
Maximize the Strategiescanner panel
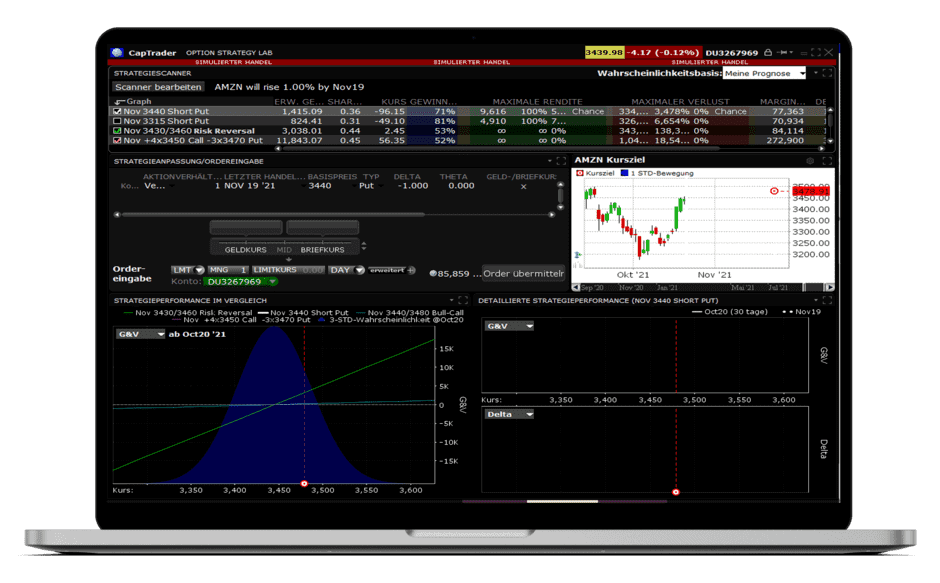pos(827,73)
